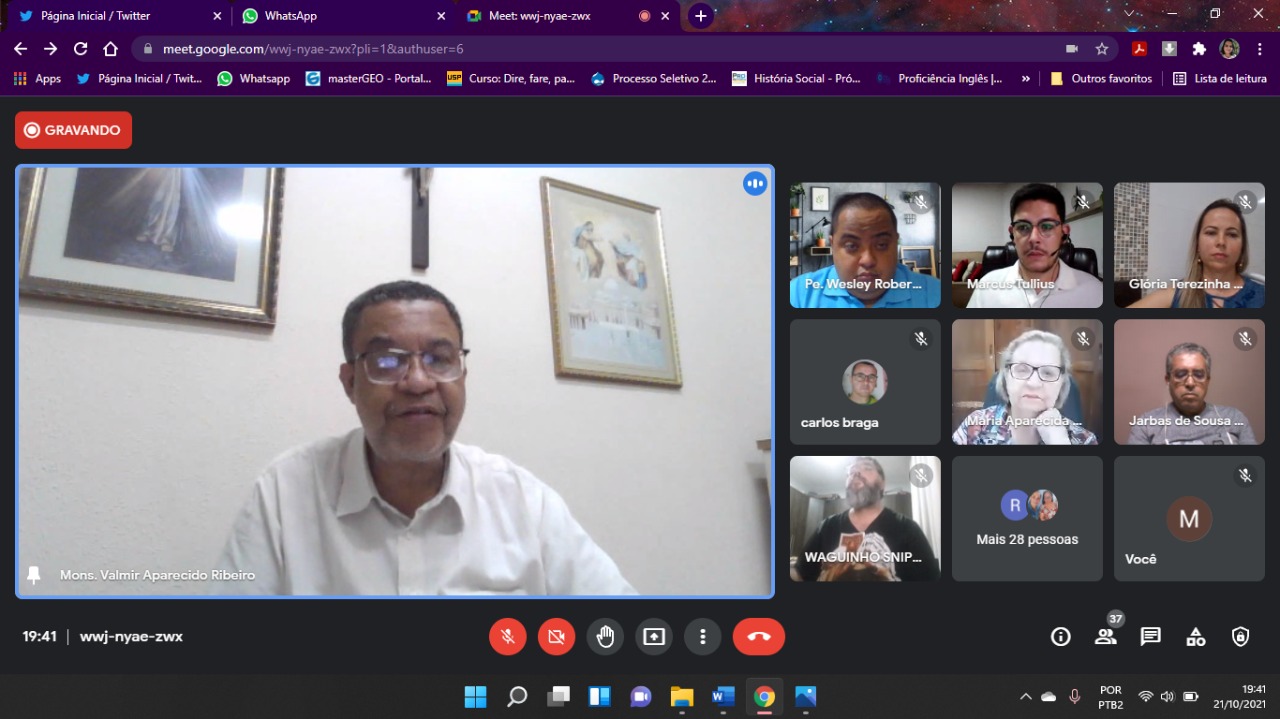Expand hidden bookmarks chevron
Viewport: 1280px width, 719px height.
[1025, 78]
